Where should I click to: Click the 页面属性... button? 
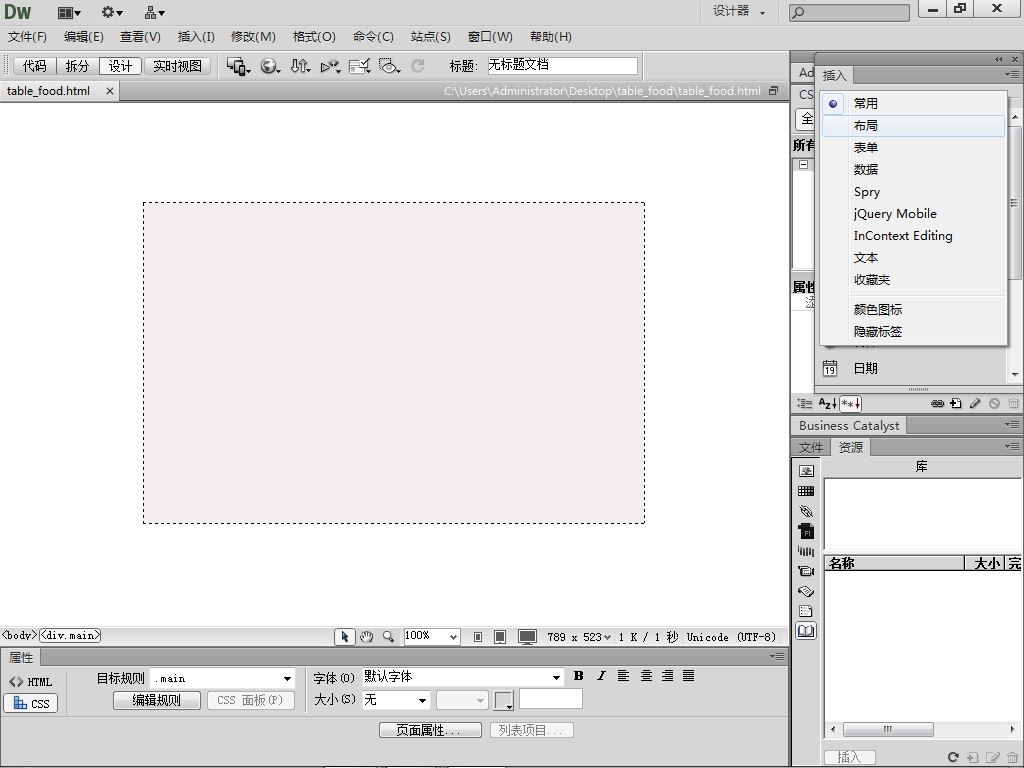pos(430,730)
